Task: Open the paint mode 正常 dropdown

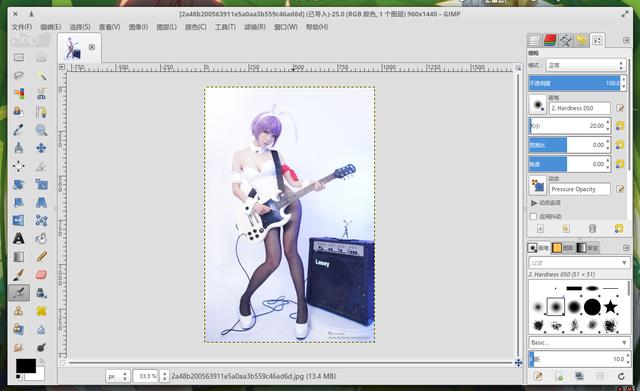Action: point(586,65)
